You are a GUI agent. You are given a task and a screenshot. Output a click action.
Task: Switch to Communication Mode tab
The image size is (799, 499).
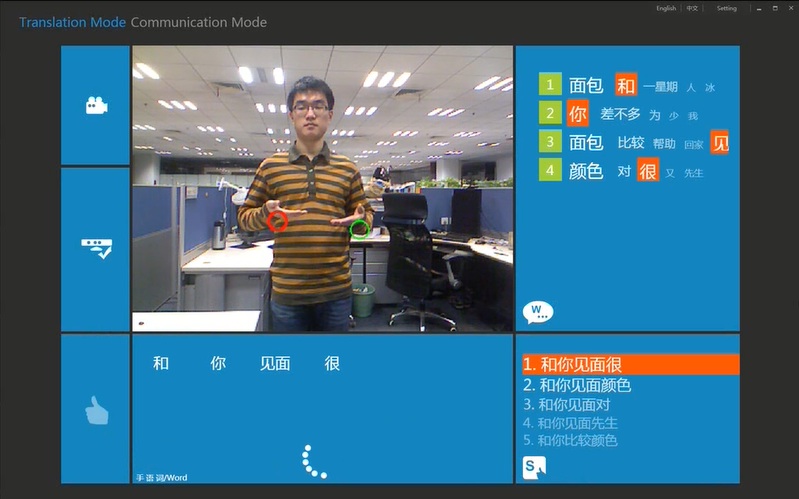tap(199, 22)
